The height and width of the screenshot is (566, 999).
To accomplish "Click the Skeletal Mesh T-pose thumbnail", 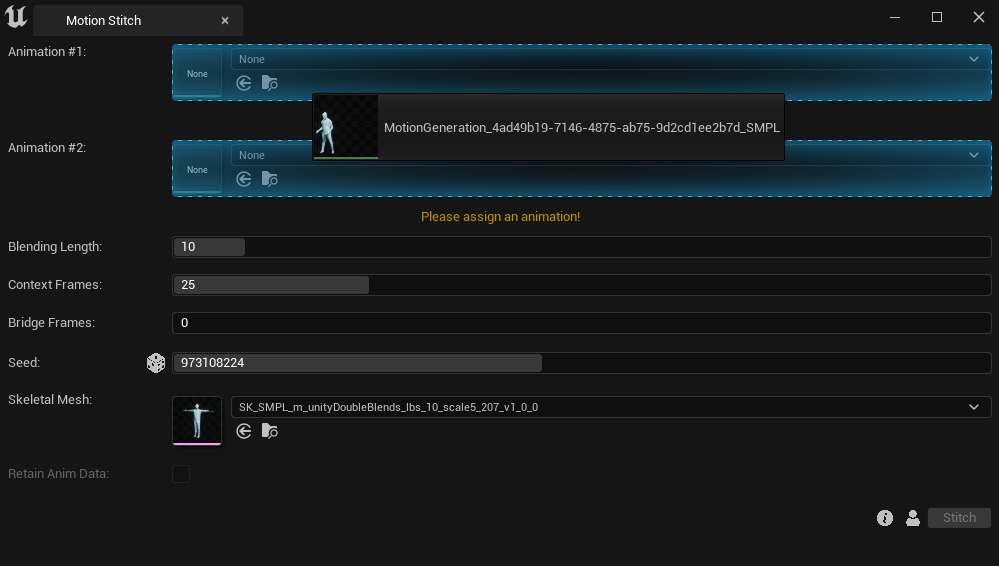I will pyautogui.click(x=197, y=421).
